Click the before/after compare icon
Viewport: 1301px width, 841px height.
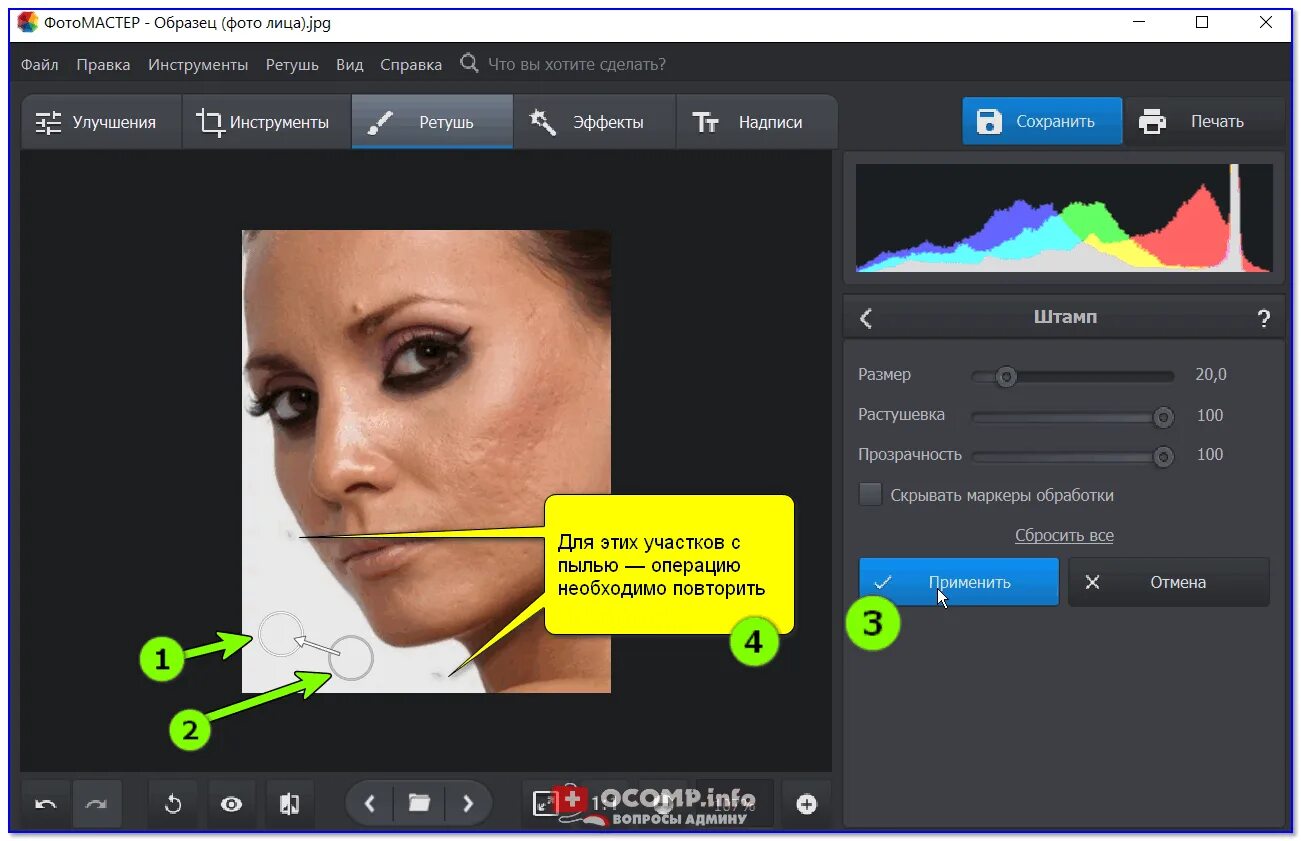290,804
